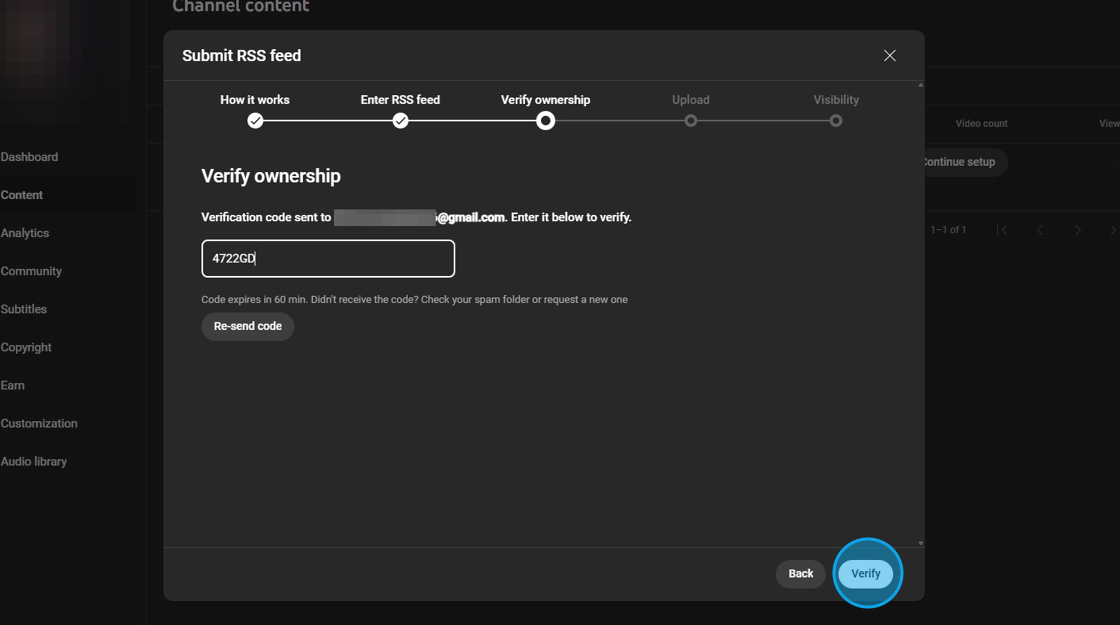Image resolution: width=1120 pixels, height=625 pixels.
Task: Go to the first page of results
Action: (1002, 230)
